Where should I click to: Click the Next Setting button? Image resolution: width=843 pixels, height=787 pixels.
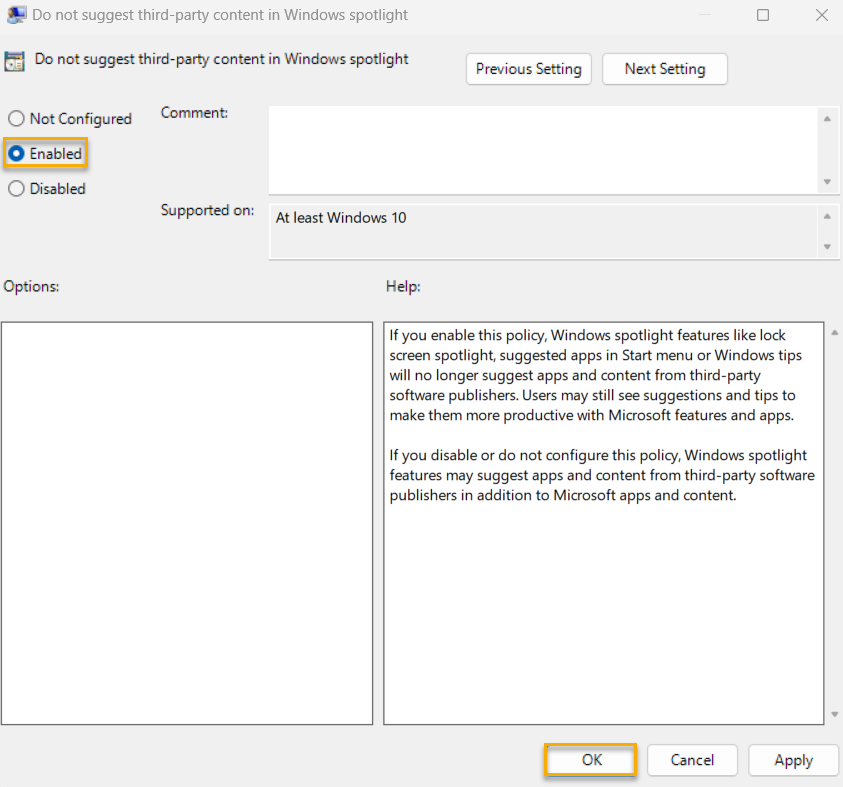pos(664,69)
